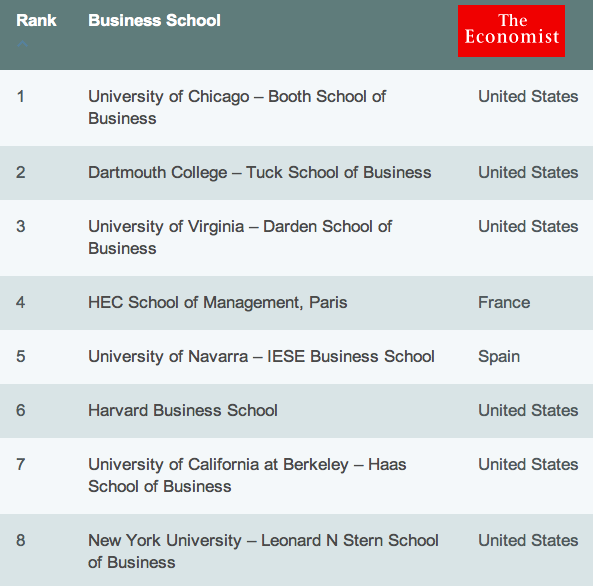Open UC Berkeley Haas School entry
The width and height of the screenshot is (593, 586).
point(247,475)
